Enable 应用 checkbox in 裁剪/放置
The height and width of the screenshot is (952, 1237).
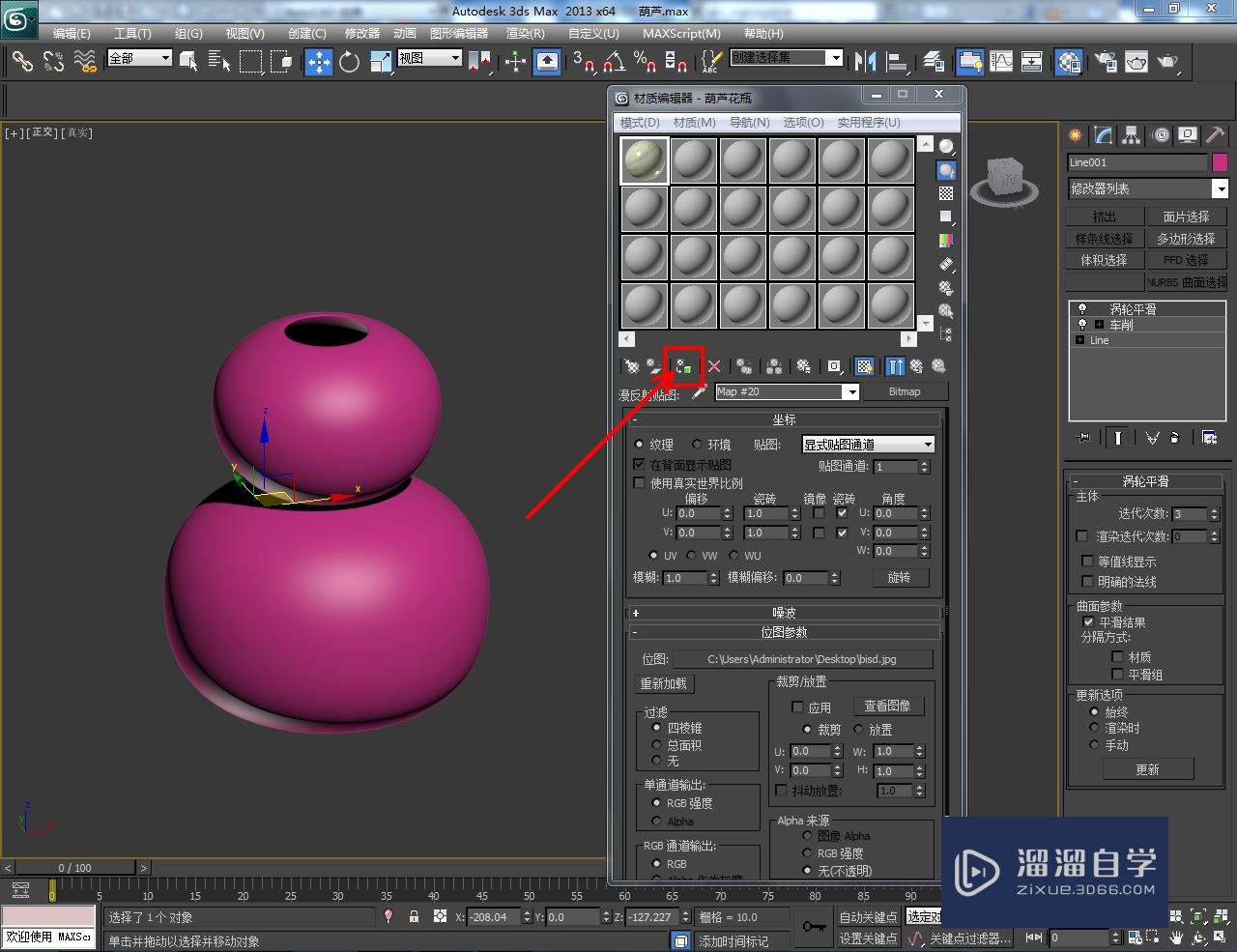pos(797,707)
